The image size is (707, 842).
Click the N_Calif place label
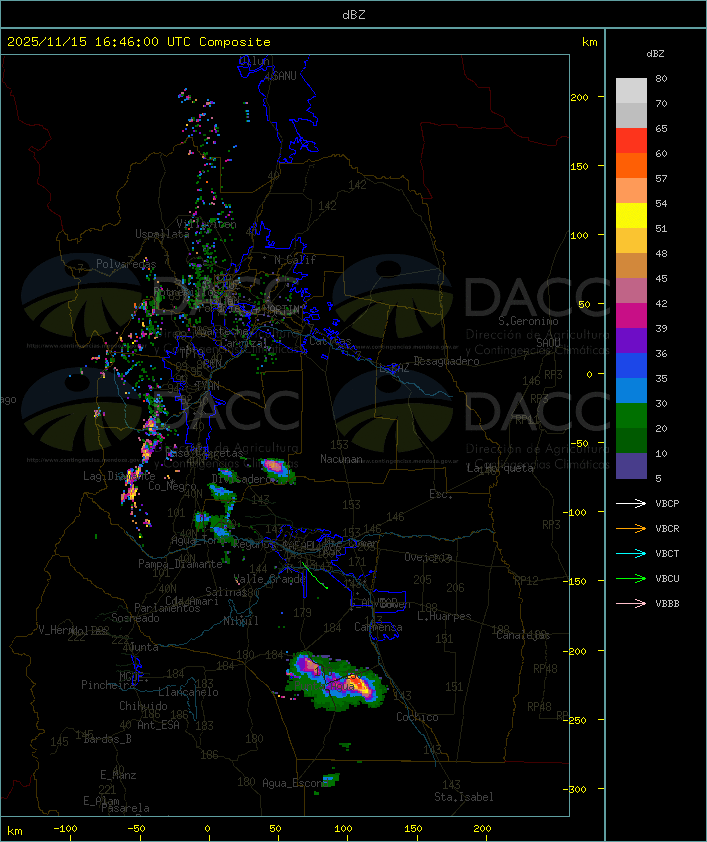point(295,260)
